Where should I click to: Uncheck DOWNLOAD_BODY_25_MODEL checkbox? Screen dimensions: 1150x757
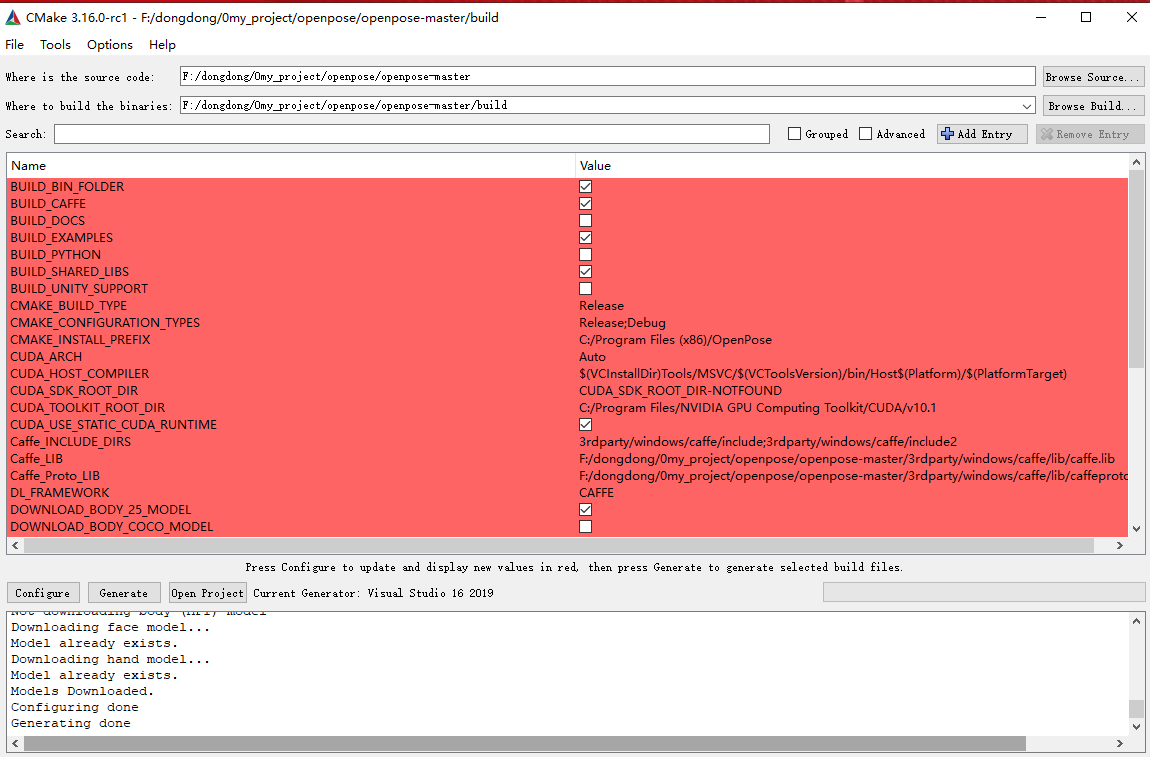585,510
